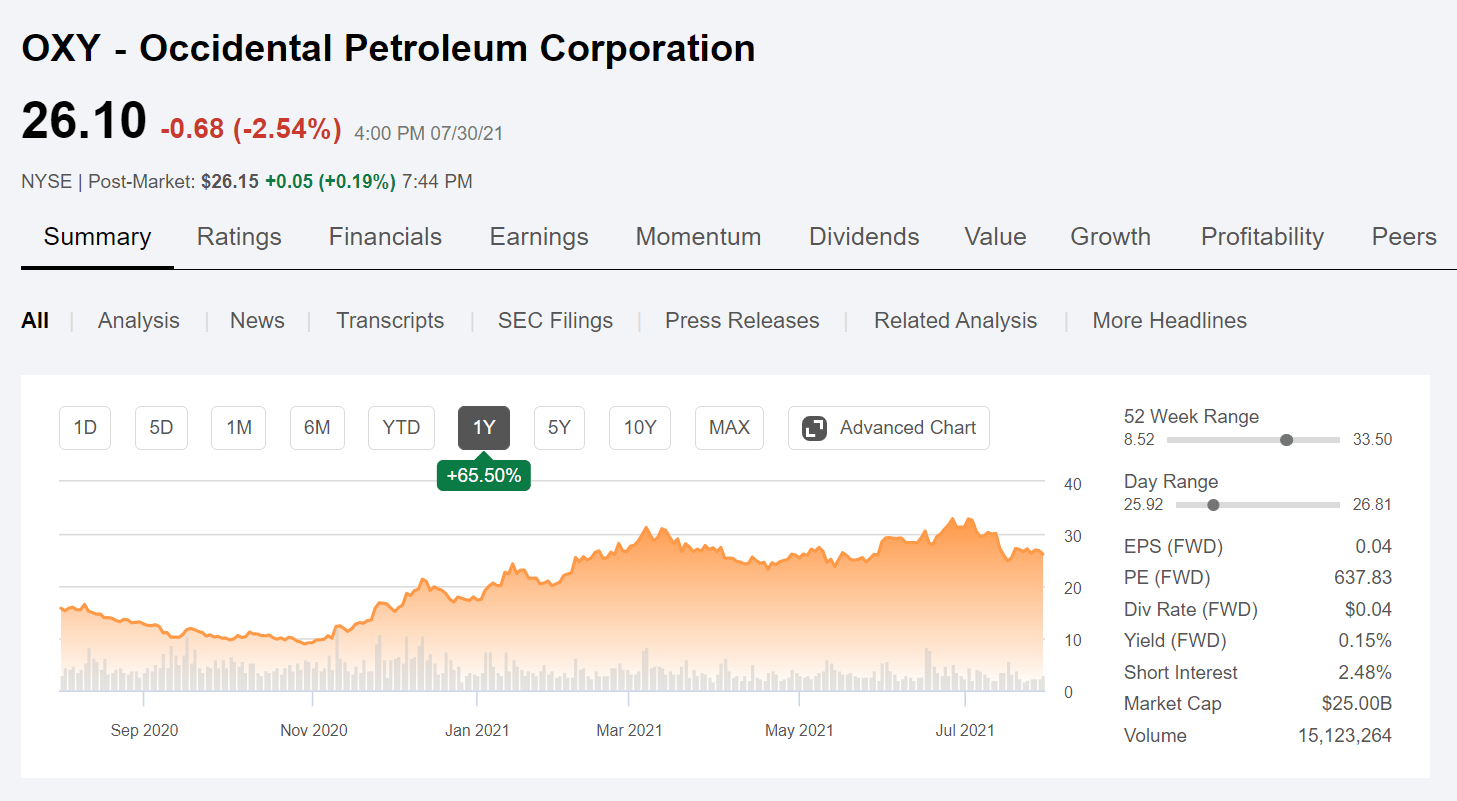Select the MAX chart range
Image resolution: width=1457 pixels, height=801 pixels.
729,428
